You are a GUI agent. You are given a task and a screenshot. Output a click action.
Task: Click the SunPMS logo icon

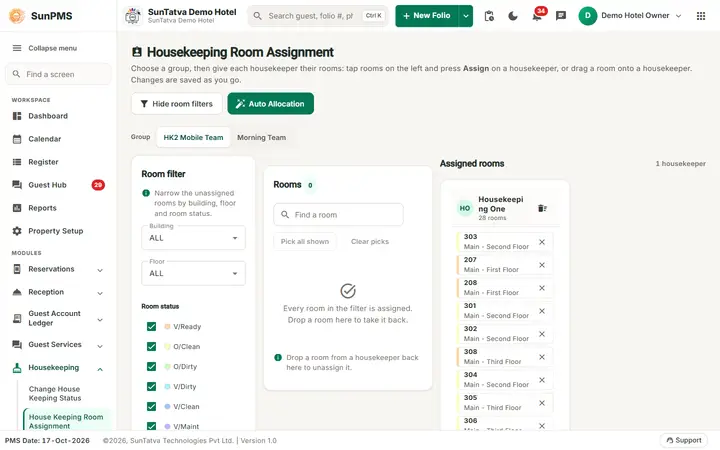click(17, 16)
